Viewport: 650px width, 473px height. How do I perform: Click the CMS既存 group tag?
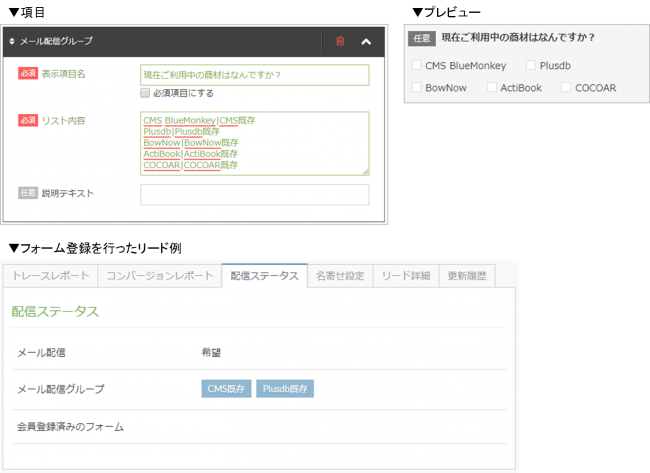click(226, 389)
